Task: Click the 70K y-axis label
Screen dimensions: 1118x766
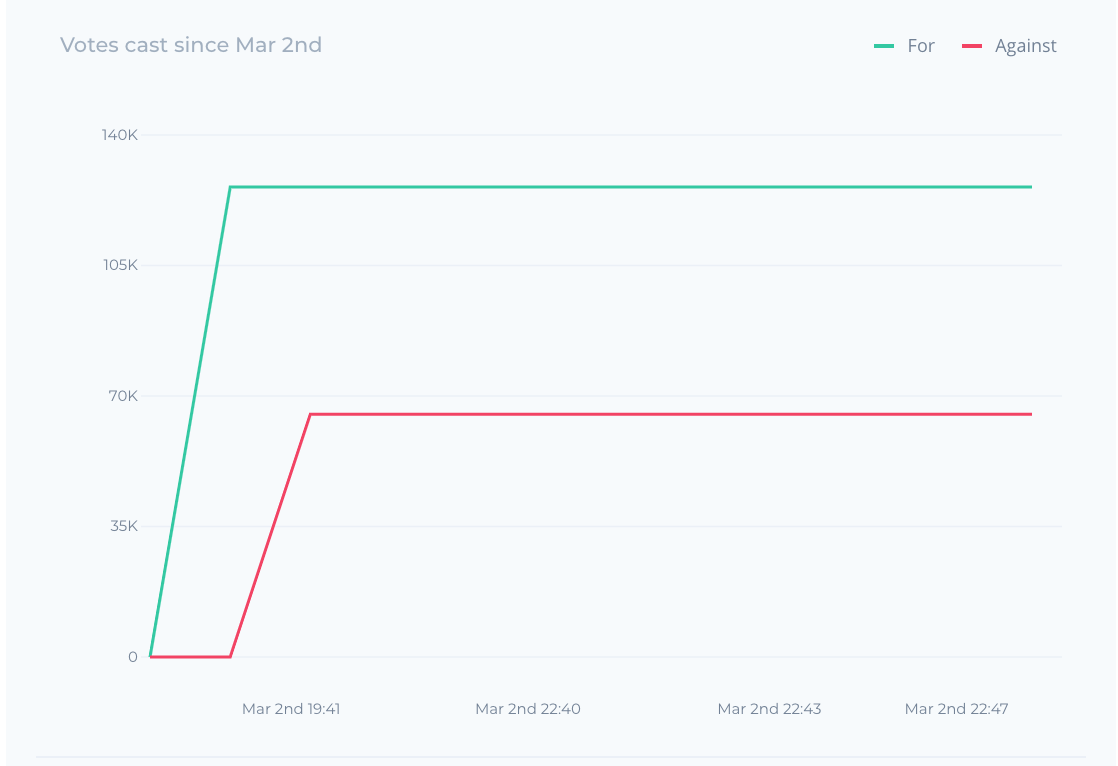Action: coord(123,396)
